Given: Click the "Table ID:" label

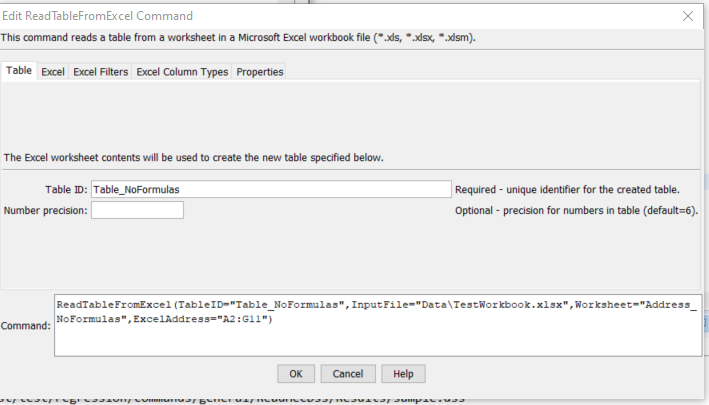Looking at the screenshot, I should (66, 190).
